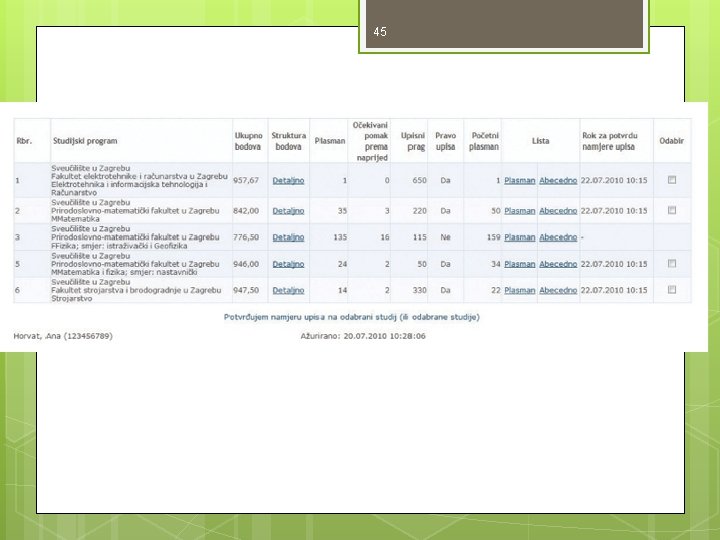Click the Upisni prag column header
This screenshot has width=720, height=540.
coord(412,141)
